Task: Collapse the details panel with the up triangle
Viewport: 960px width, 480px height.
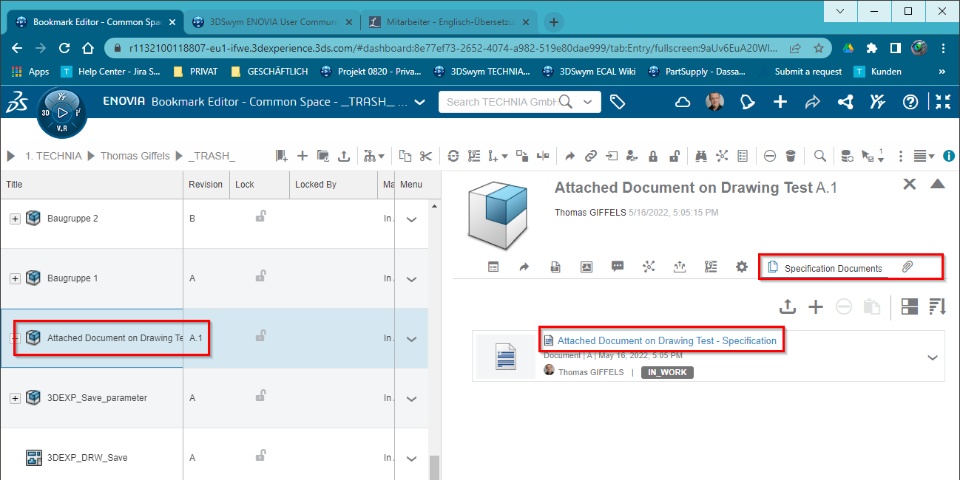Action: [937, 184]
